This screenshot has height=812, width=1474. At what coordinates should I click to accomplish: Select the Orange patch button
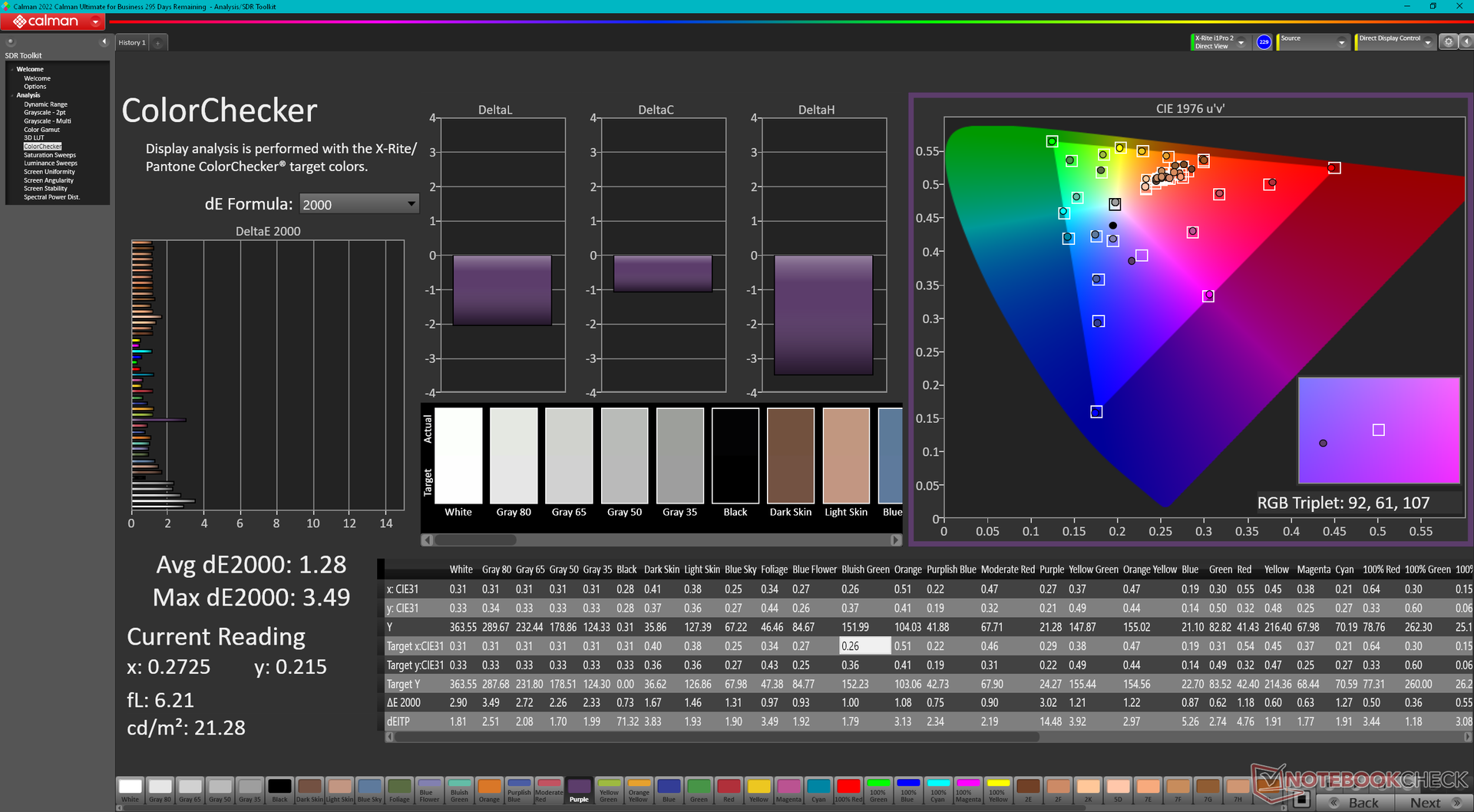(489, 790)
